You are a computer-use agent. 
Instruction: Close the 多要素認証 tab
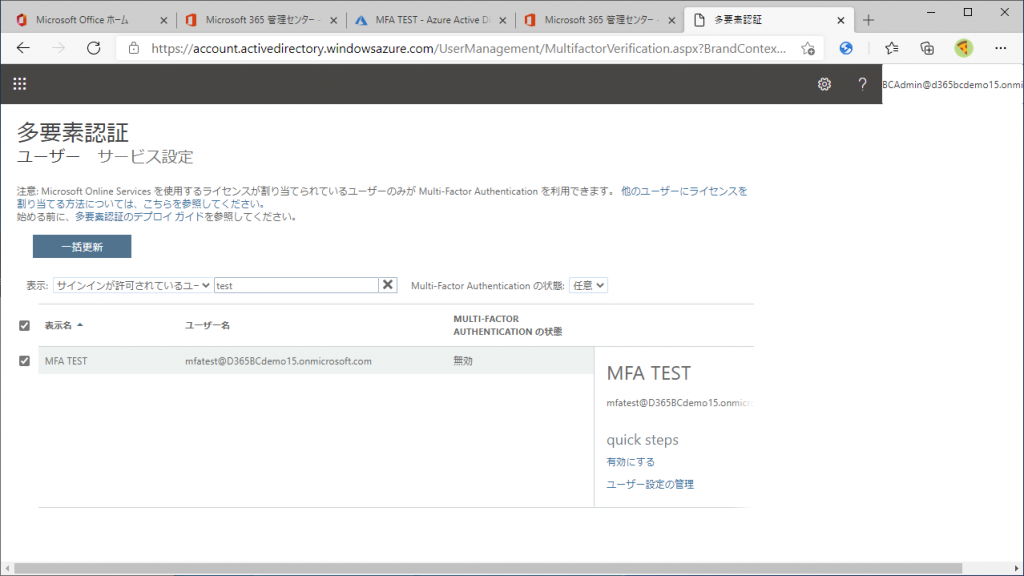pyautogui.click(x=840, y=20)
